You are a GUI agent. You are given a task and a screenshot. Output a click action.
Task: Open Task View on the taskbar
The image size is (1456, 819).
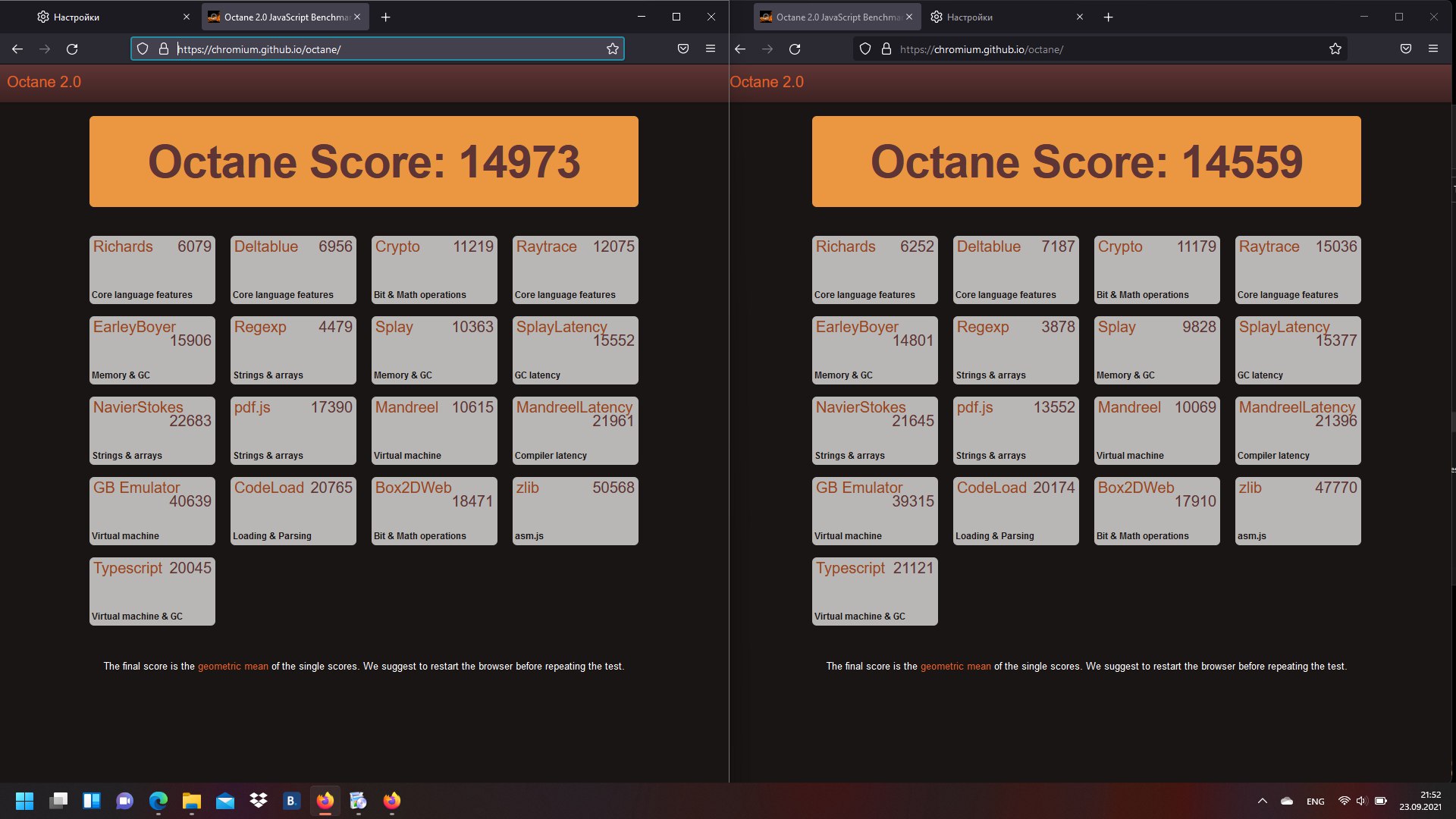[58, 801]
